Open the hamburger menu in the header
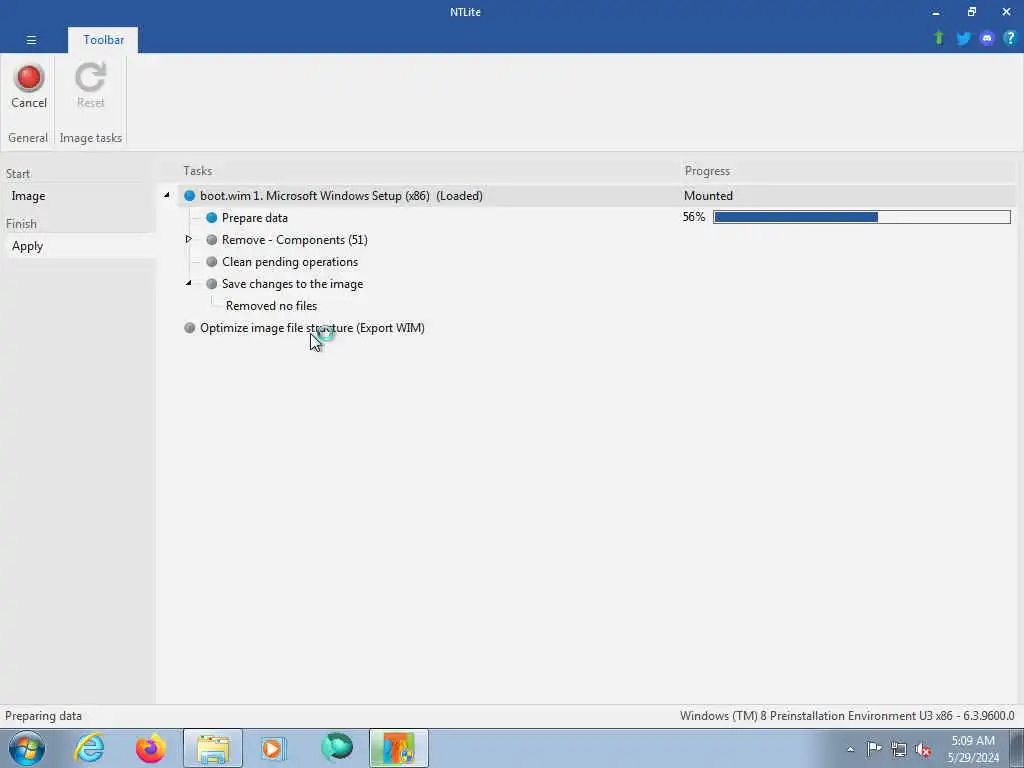This screenshot has height=768, width=1024. click(x=31, y=40)
